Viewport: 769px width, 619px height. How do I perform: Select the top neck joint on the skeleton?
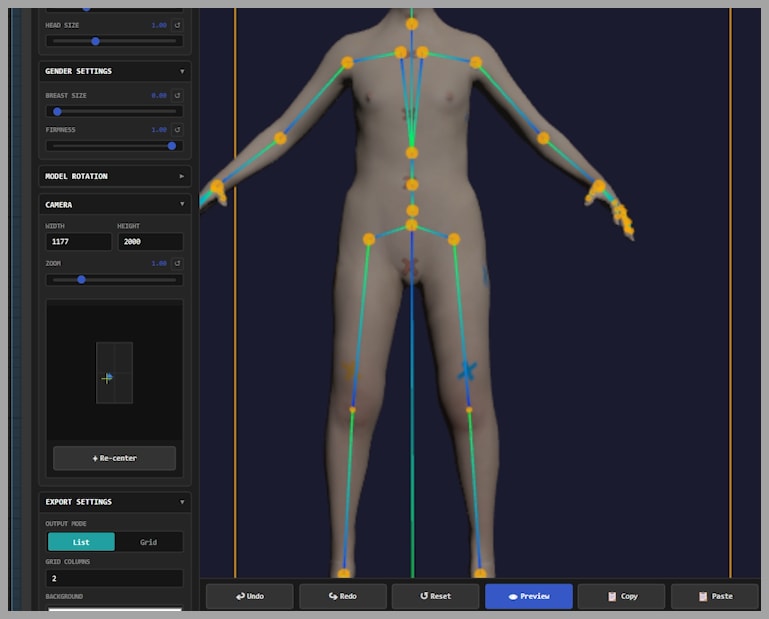411,23
